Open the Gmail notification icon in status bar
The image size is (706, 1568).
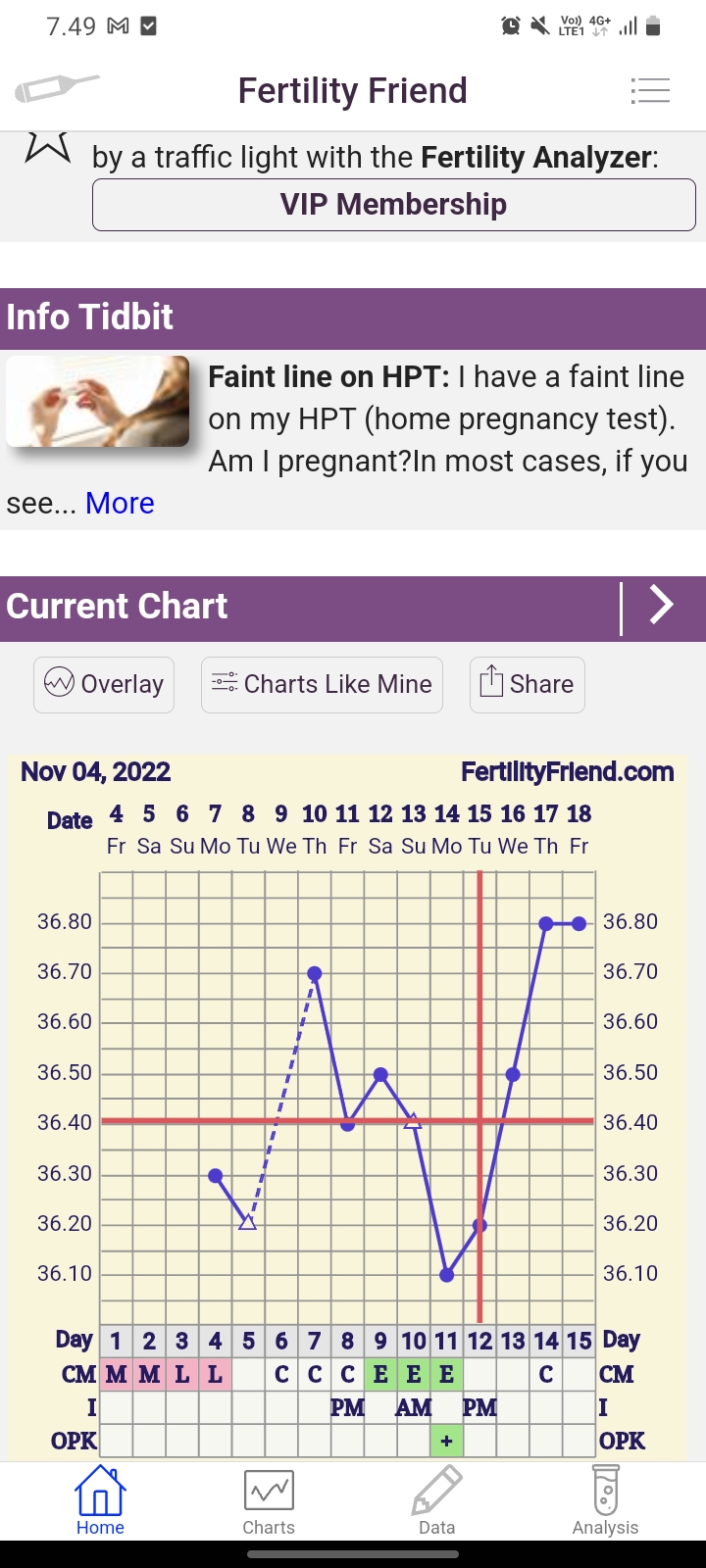(x=118, y=26)
